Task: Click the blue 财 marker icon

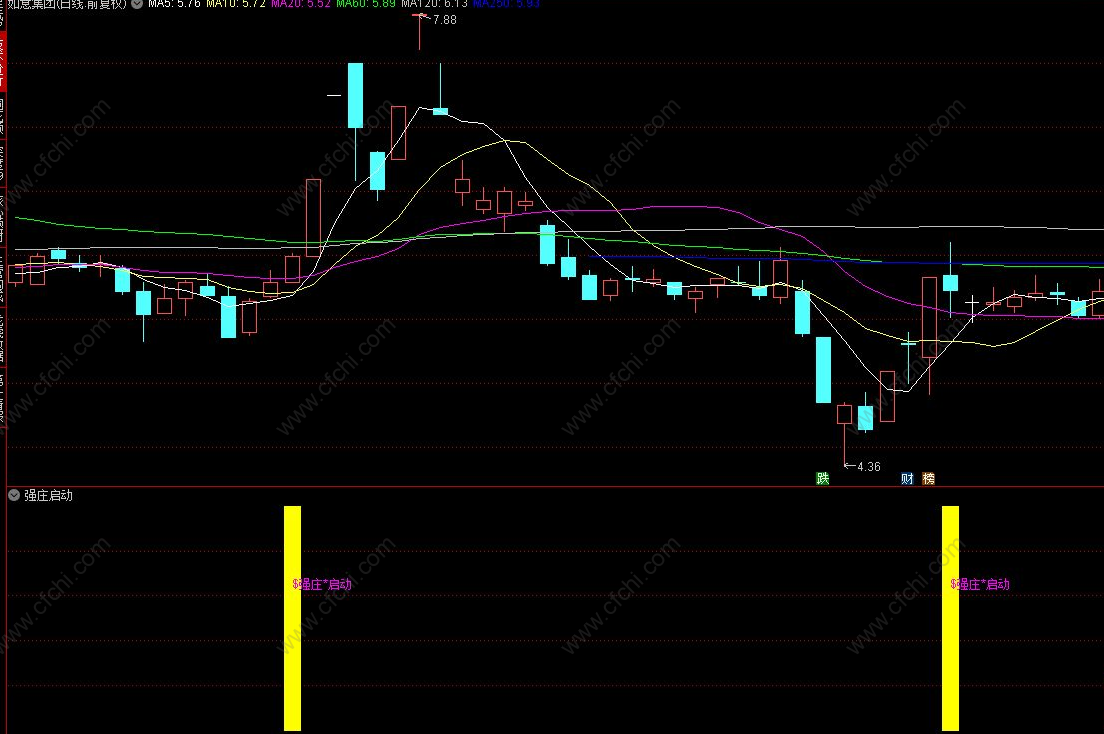Action: tap(907, 478)
